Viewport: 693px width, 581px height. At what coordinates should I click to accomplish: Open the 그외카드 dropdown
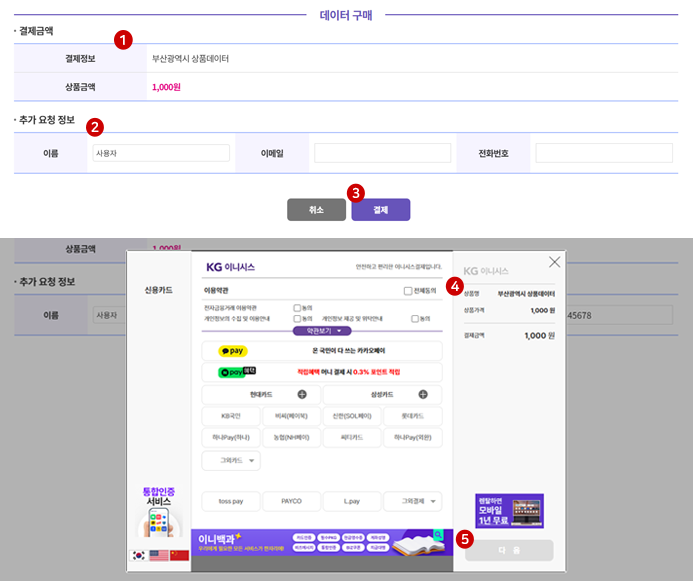pos(231,460)
